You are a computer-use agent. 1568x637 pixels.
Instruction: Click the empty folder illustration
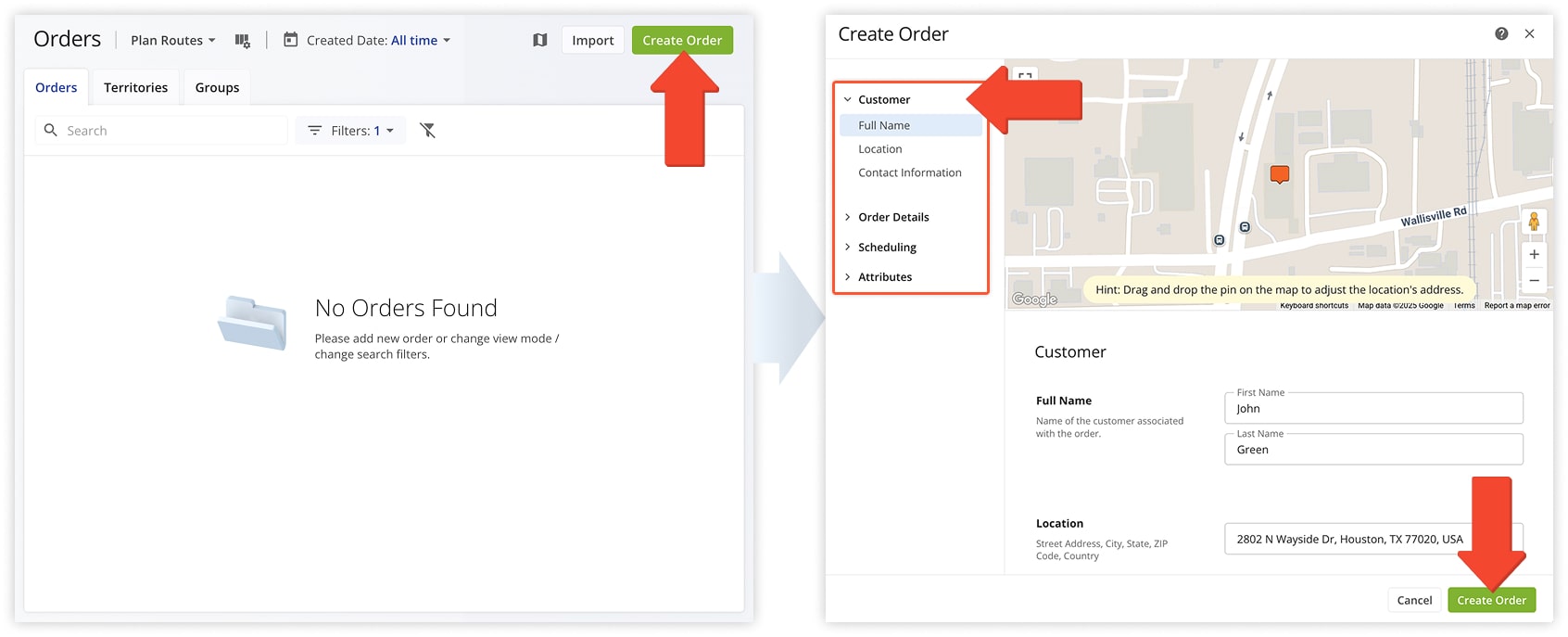(252, 323)
